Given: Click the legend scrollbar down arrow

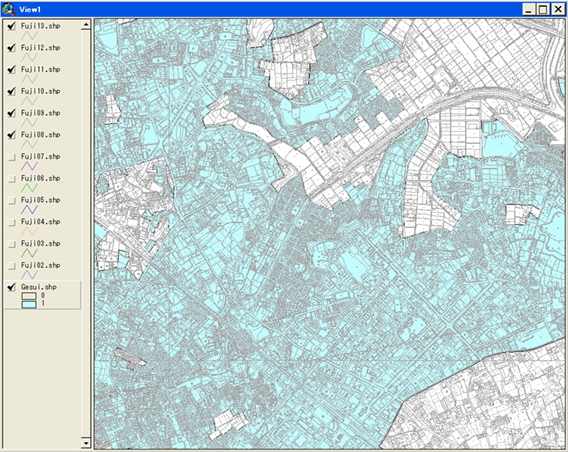Looking at the screenshot, I should (x=86, y=443).
